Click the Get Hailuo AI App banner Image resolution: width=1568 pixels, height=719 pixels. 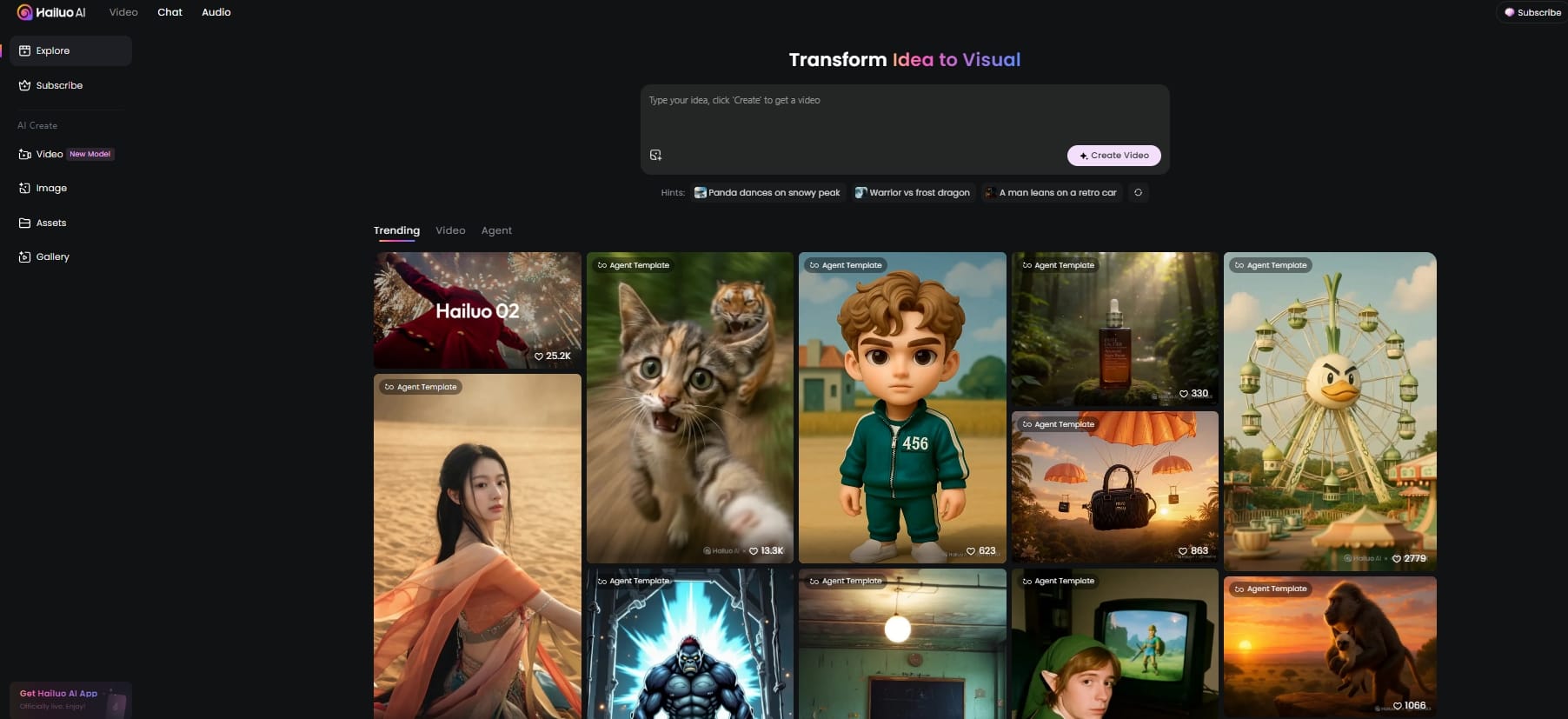pyautogui.click(x=70, y=700)
